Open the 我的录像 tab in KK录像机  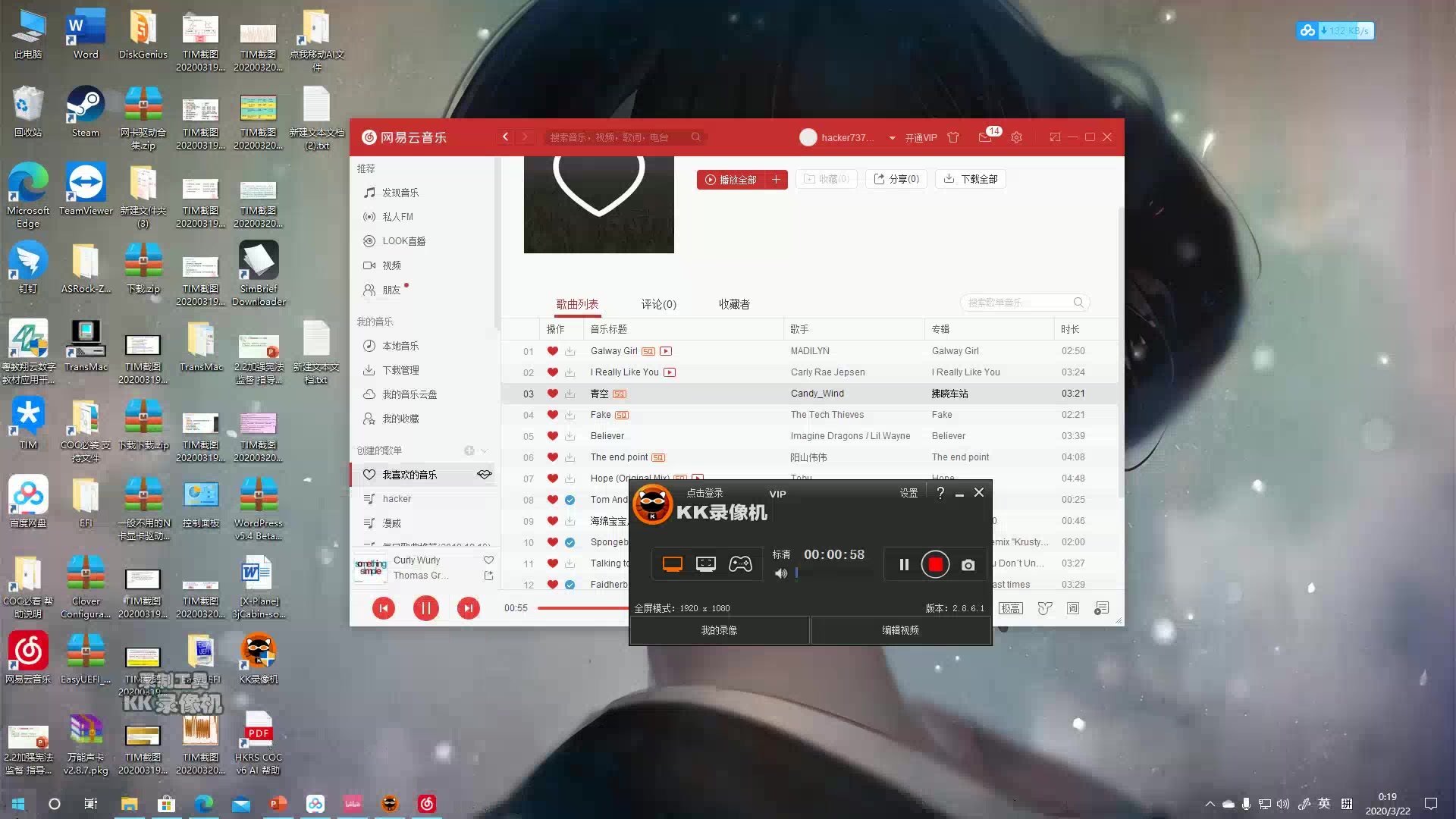718,630
